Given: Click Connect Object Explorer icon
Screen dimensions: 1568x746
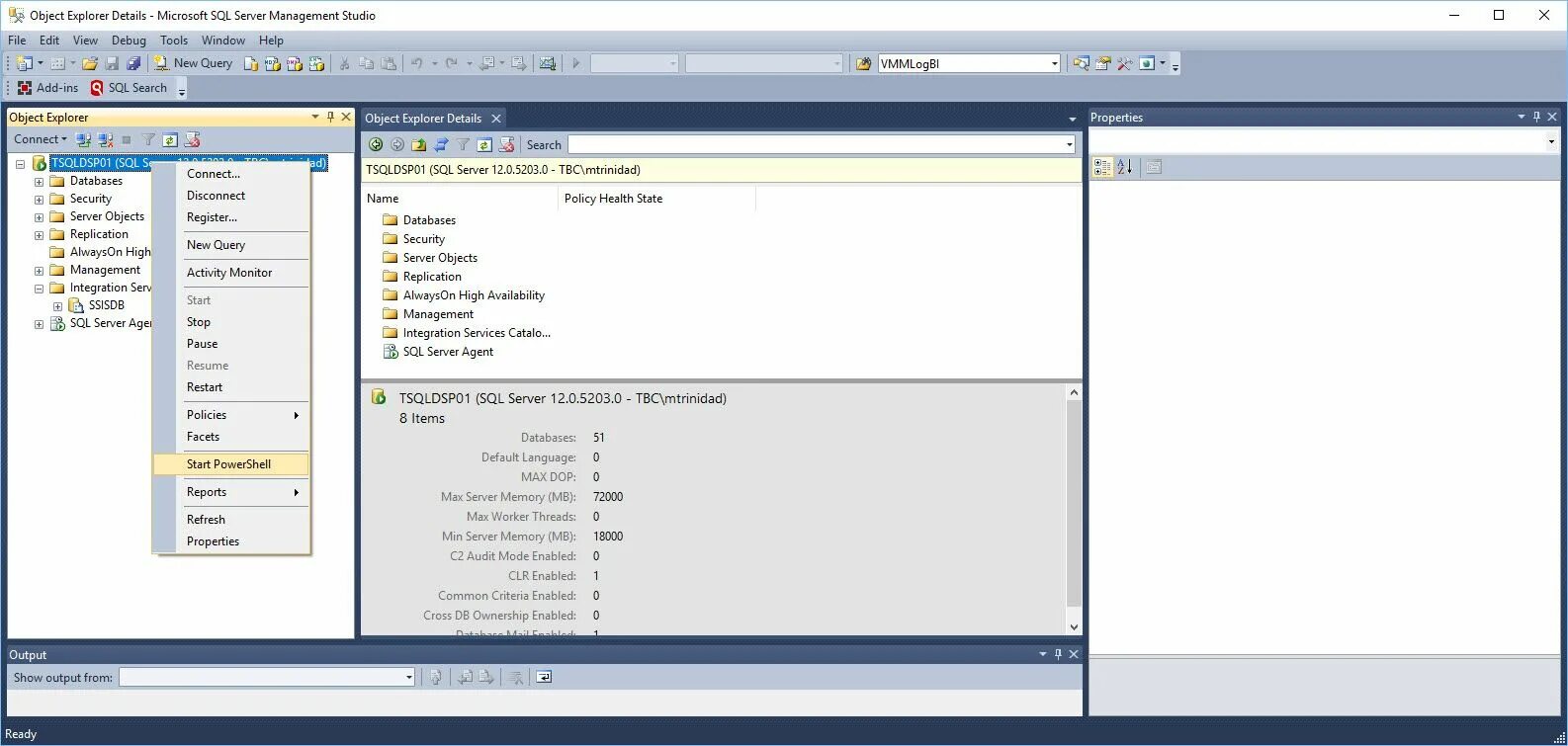Looking at the screenshot, I should (x=84, y=140).
